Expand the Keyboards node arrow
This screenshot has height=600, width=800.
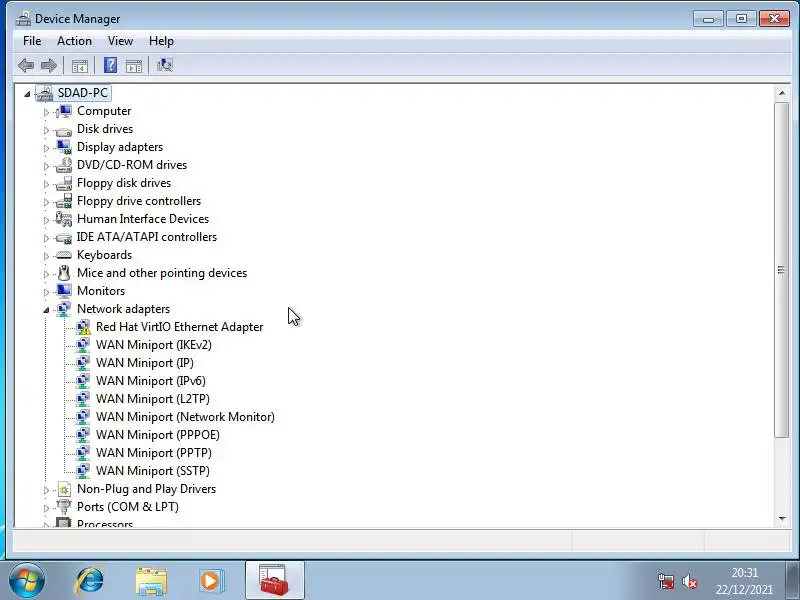point(46,256)
